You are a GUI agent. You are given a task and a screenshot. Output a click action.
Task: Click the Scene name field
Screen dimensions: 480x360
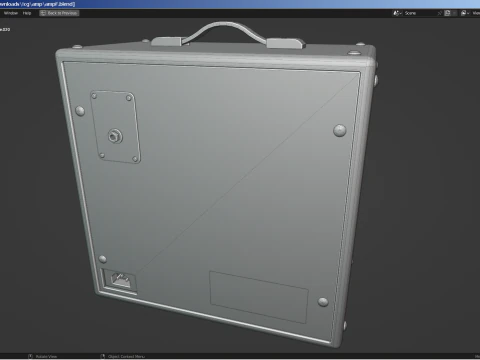coord(419,13)
